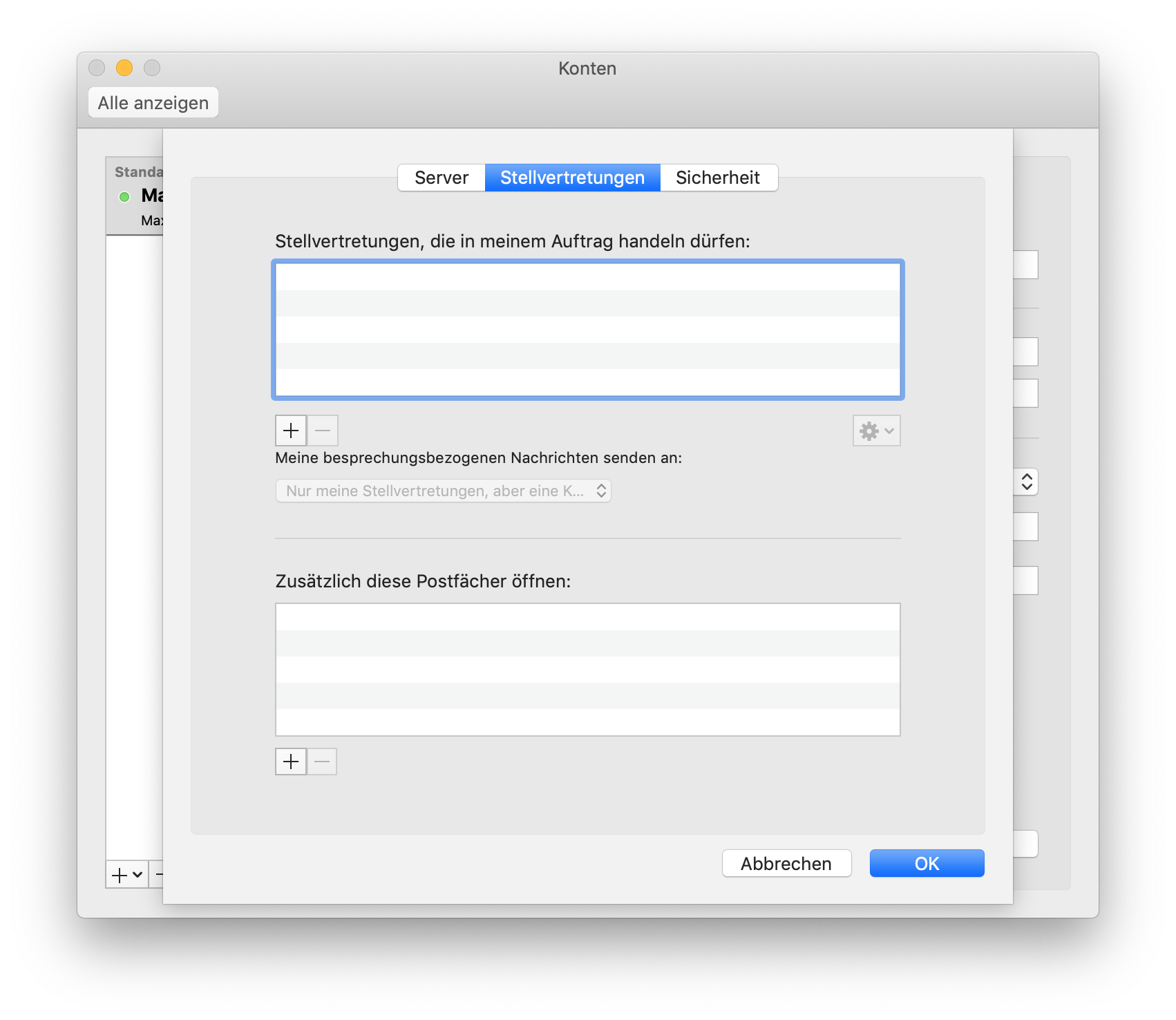
Task: Click the remove delegate minus button
Action: (323, 431)
